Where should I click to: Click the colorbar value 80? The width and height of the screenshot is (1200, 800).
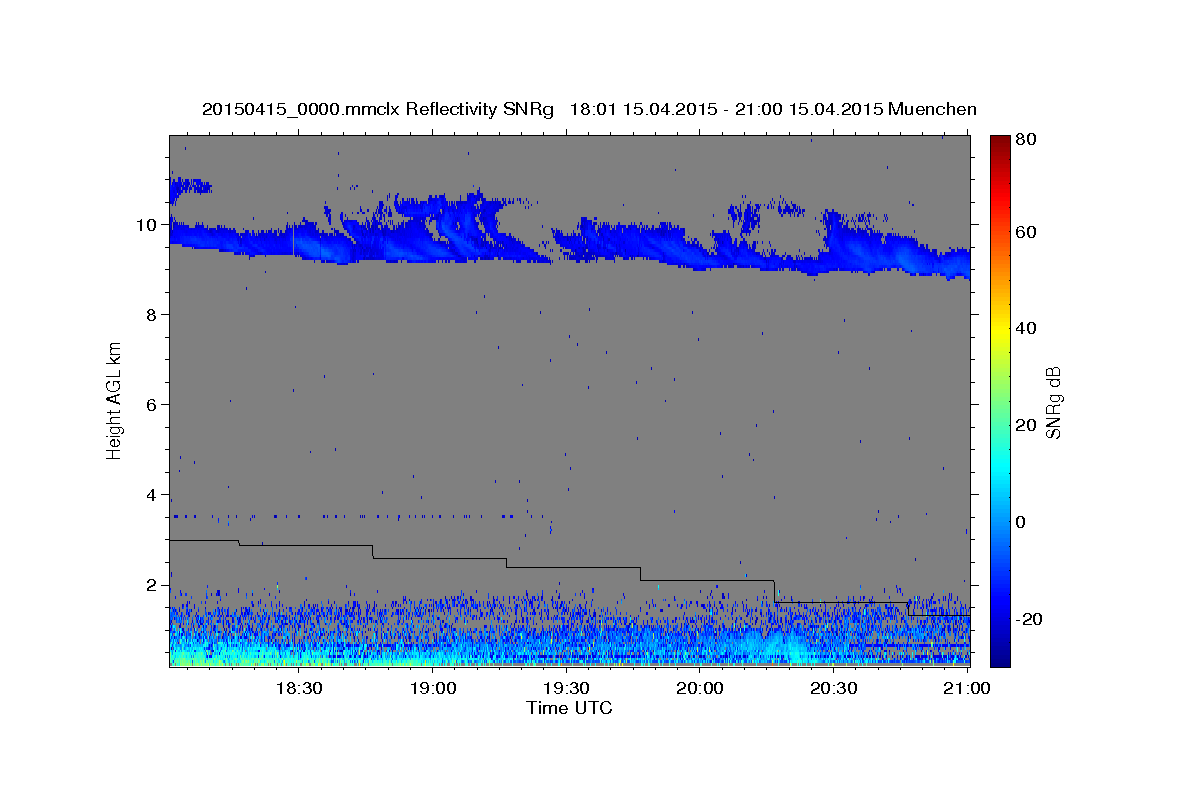point(1027,140)
